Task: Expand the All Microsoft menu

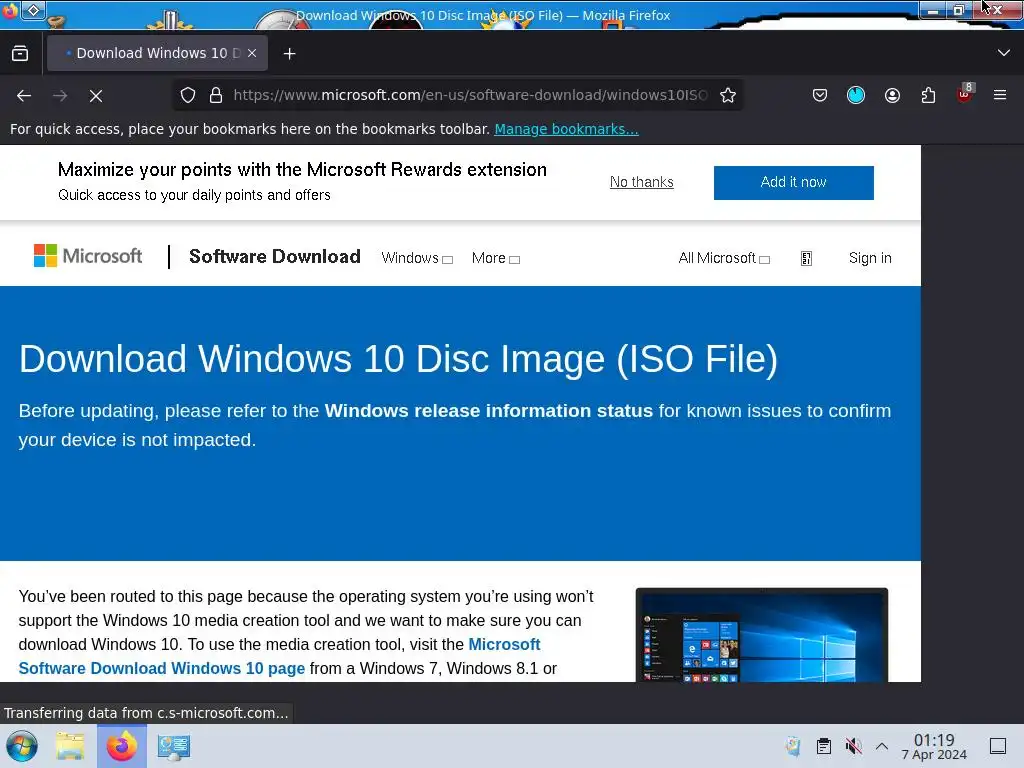Action: tap(724, 259)
